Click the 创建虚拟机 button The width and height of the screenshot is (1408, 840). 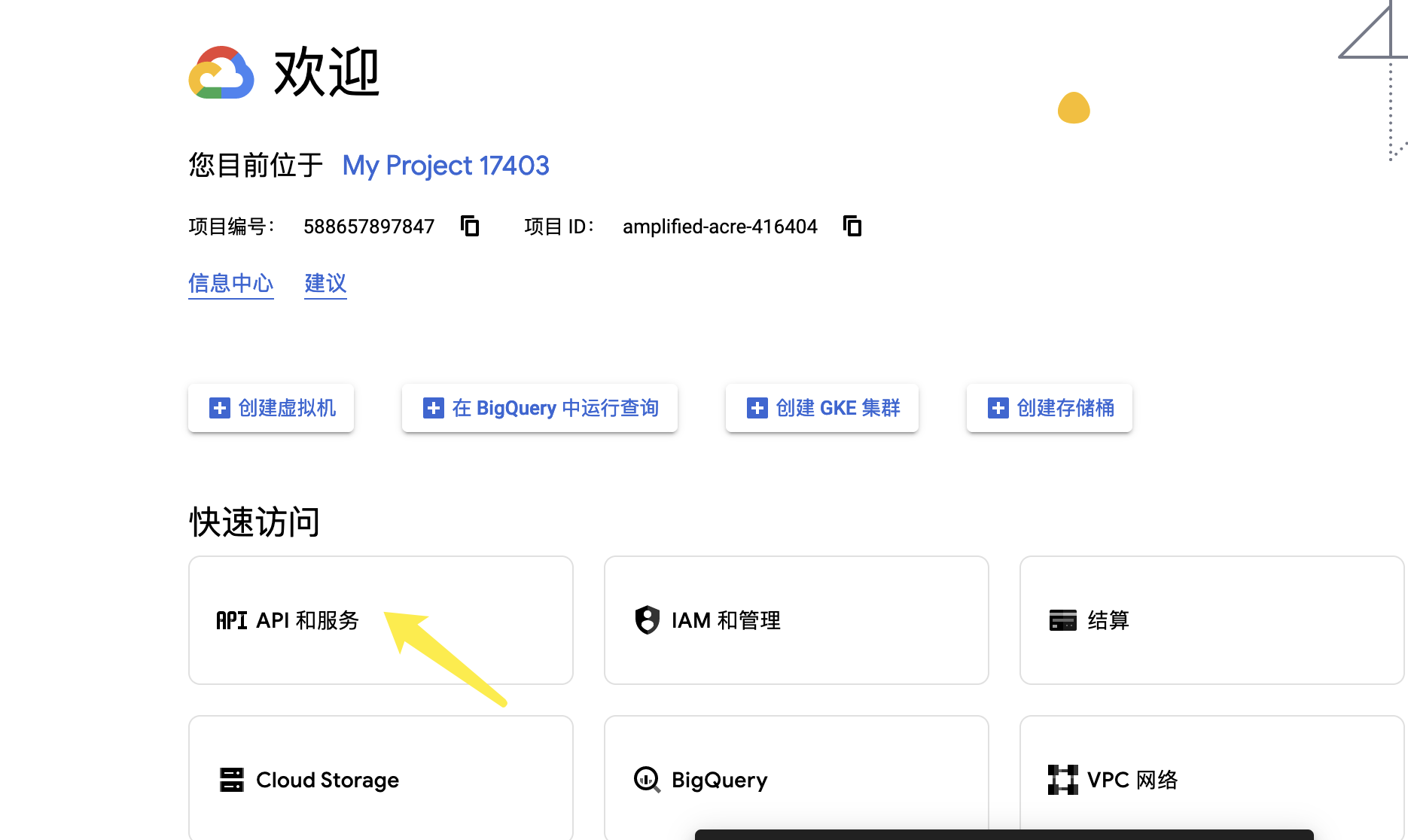270,408
